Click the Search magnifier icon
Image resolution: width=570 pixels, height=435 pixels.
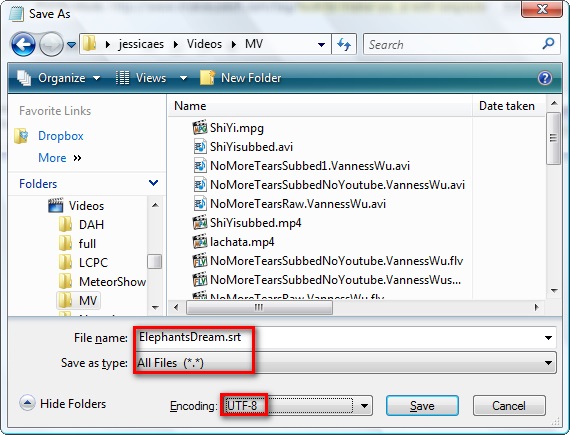549,44
